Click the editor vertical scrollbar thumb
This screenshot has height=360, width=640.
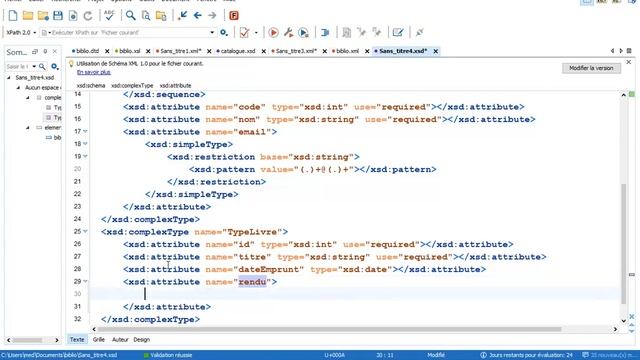click(x=623, y=244)
